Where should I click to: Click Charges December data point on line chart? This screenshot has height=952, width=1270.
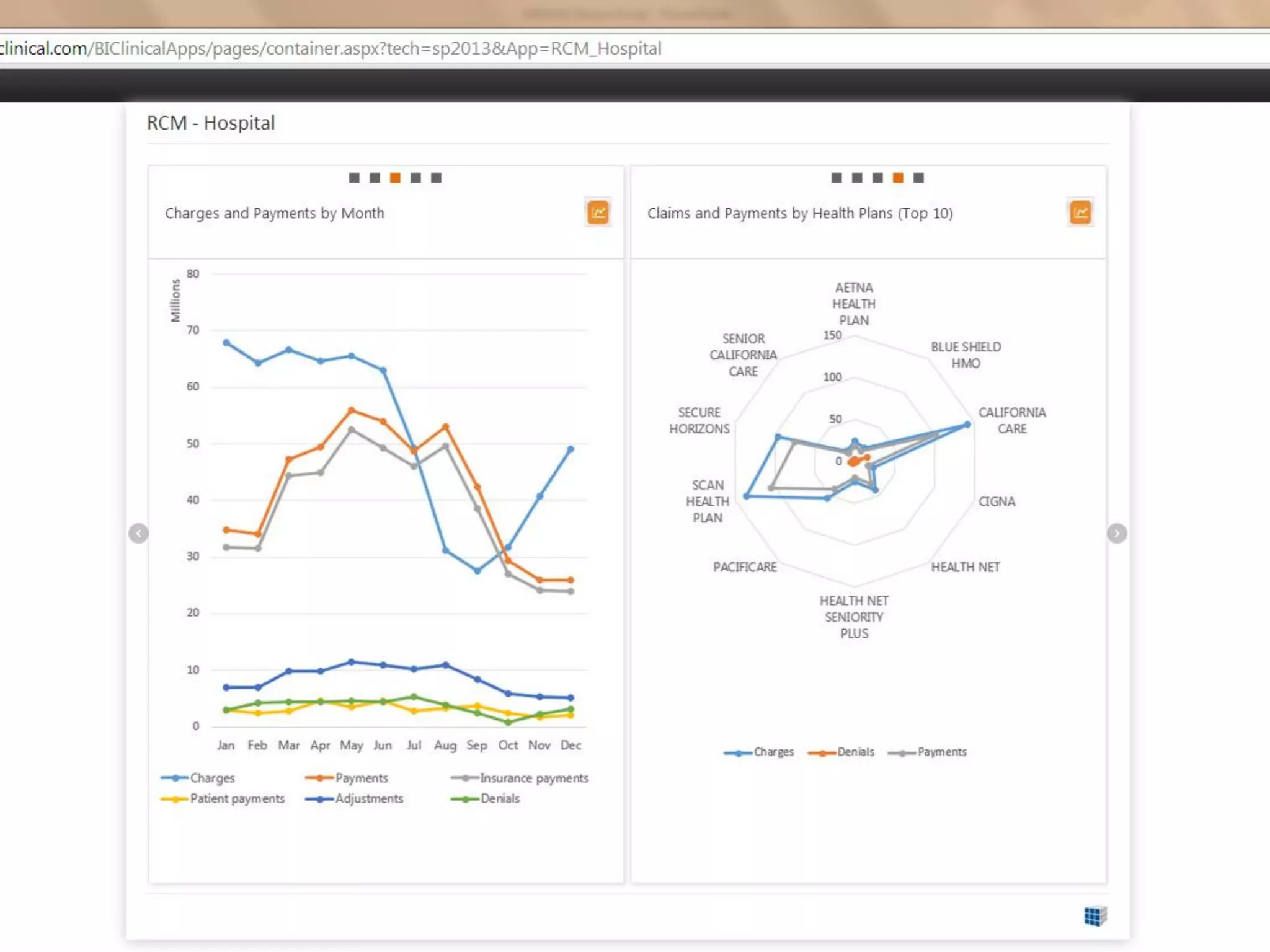click(x=571, y=449)
